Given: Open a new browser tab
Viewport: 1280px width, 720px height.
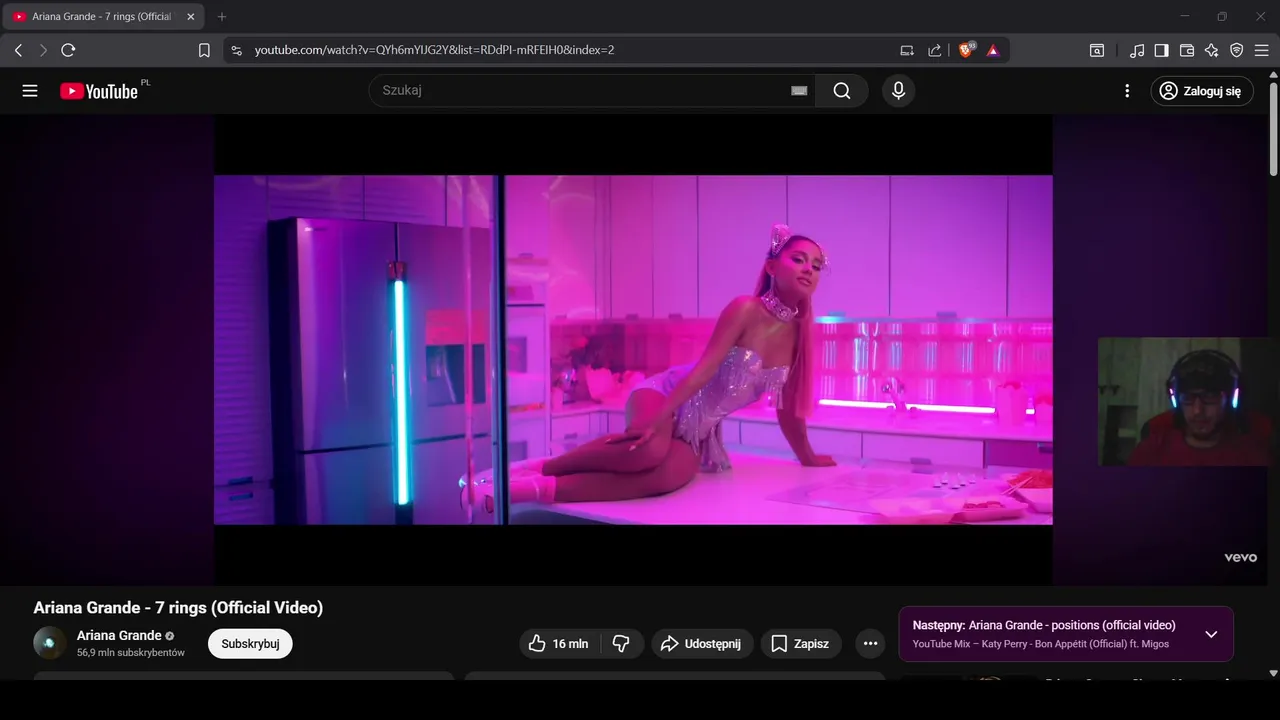Looking at the screenshot, I should click(222, 17).
